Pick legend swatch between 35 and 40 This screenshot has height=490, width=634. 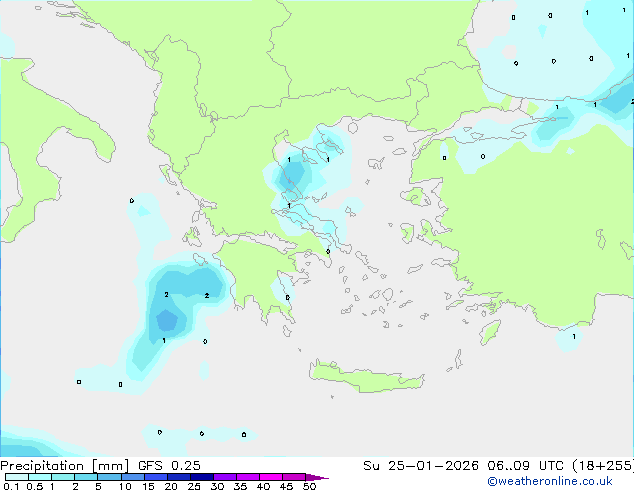click(x=248, y=477)
